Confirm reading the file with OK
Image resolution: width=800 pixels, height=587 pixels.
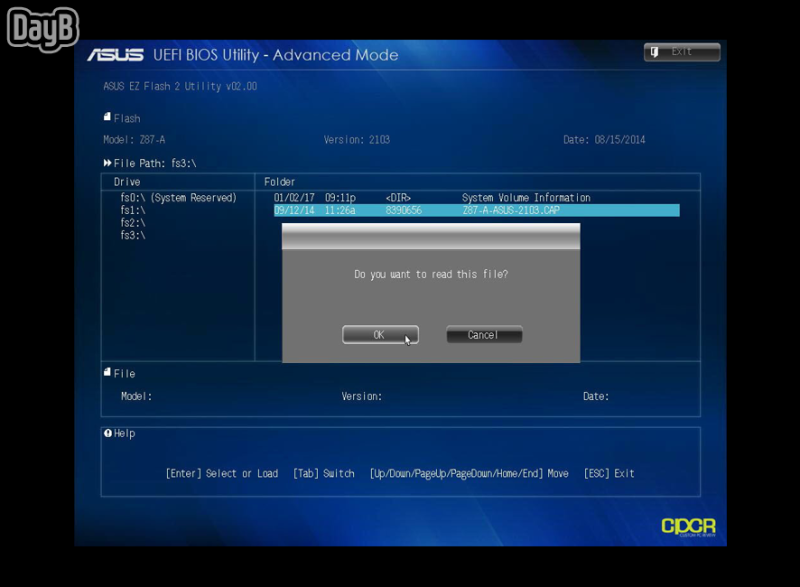(x=380, y=335)
